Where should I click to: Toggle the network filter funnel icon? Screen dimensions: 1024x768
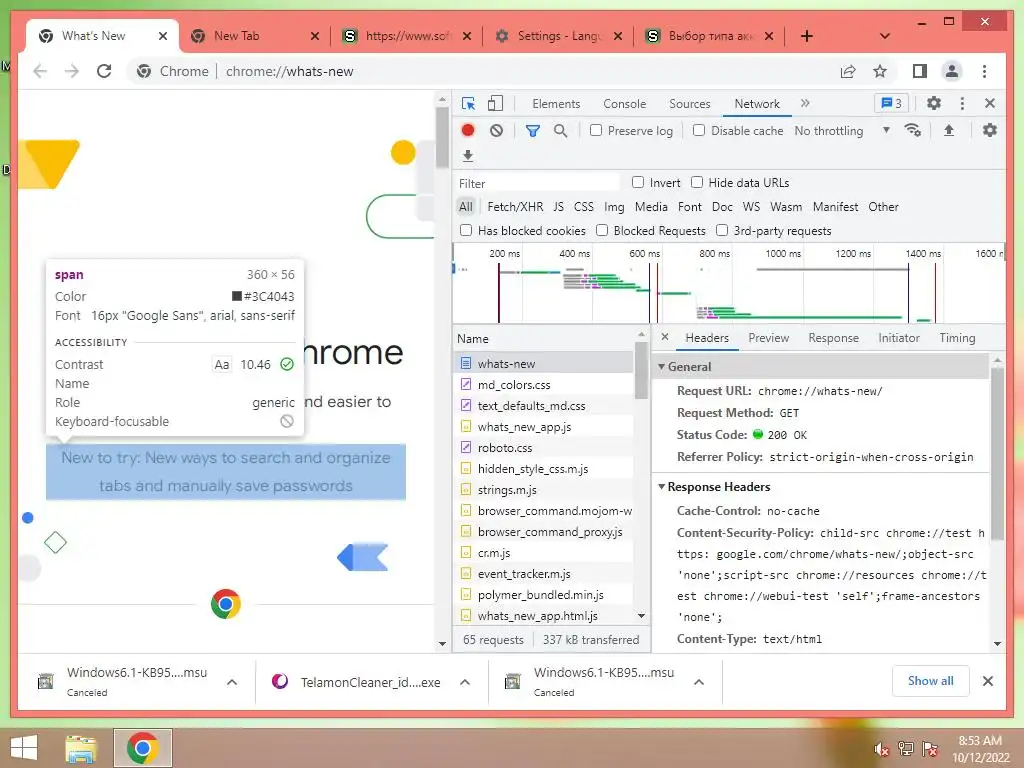532,131
